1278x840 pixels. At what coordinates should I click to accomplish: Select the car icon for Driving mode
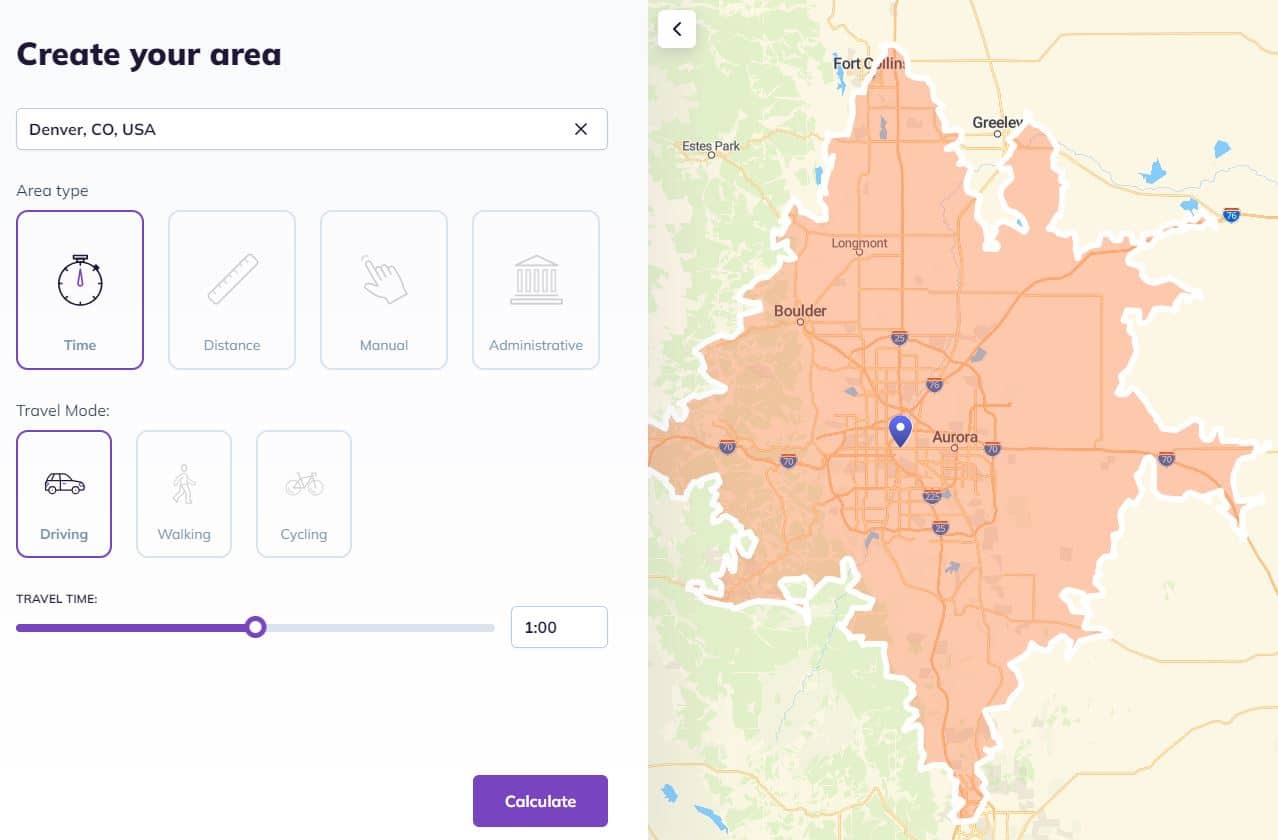[64, 483]
